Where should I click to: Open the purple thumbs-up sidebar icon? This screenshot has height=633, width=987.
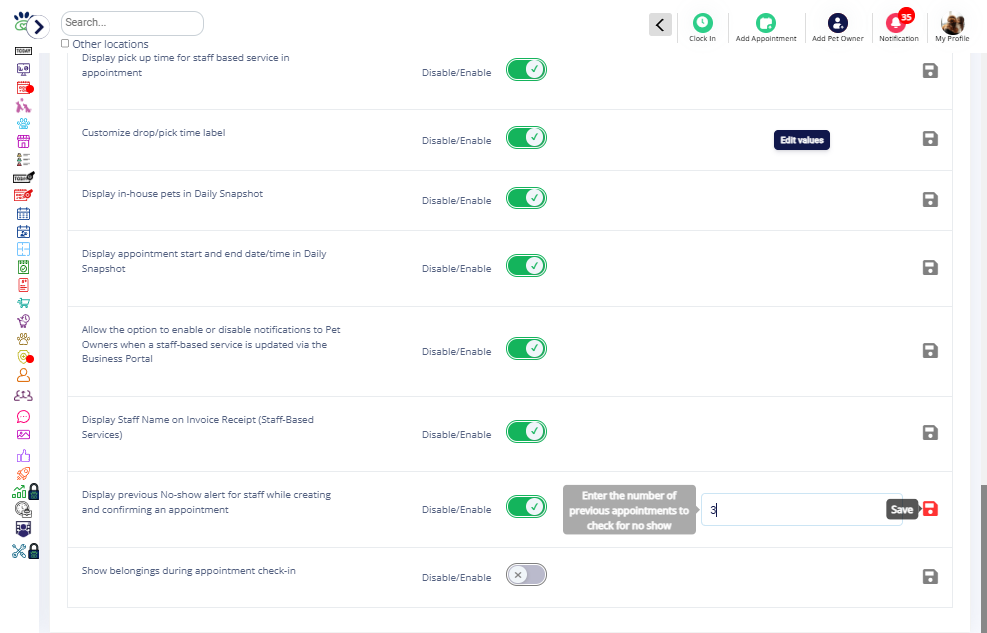(x=23, y=456)
